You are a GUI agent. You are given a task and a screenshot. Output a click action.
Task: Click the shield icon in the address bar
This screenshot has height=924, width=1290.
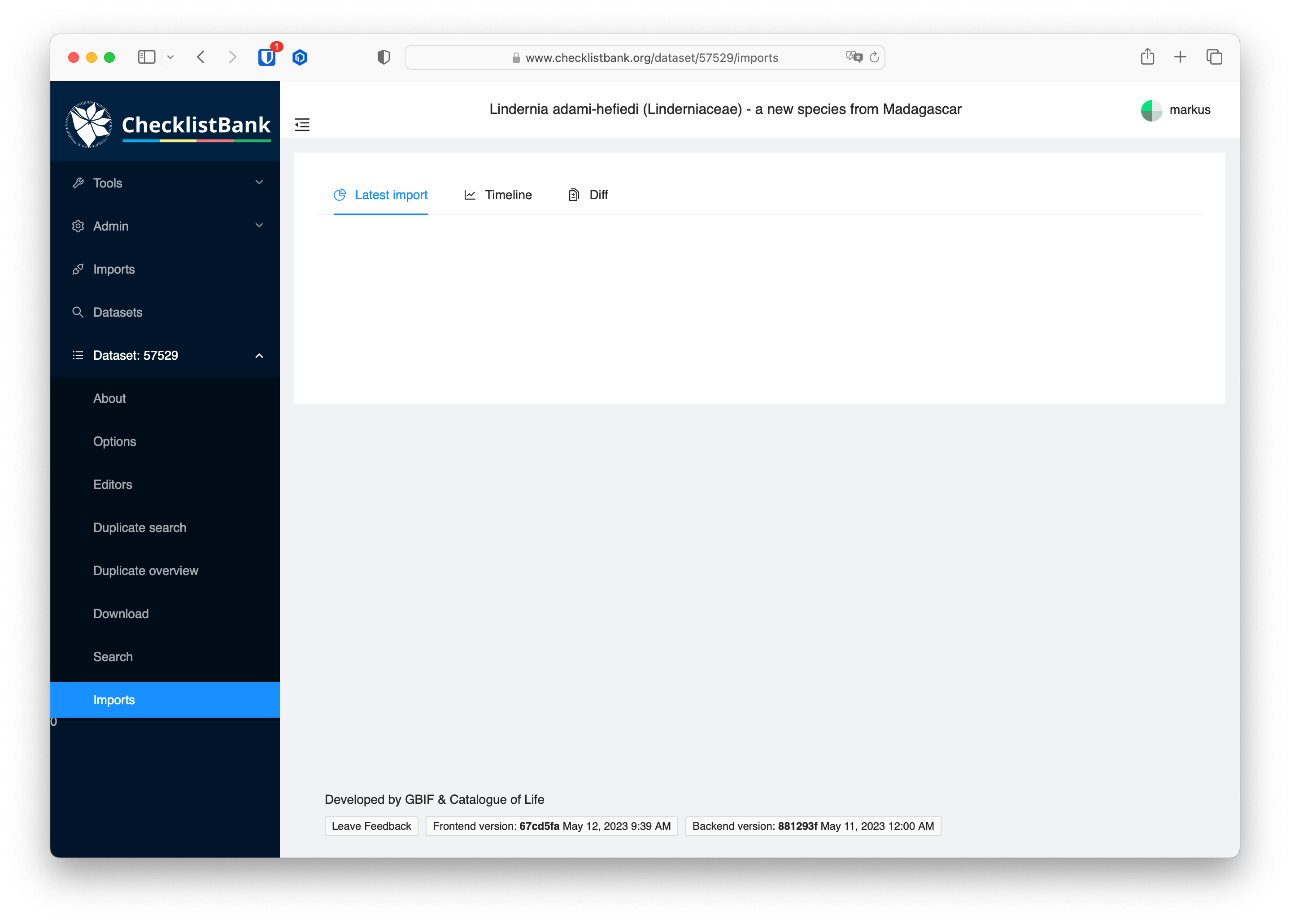(x=384, y=57)
